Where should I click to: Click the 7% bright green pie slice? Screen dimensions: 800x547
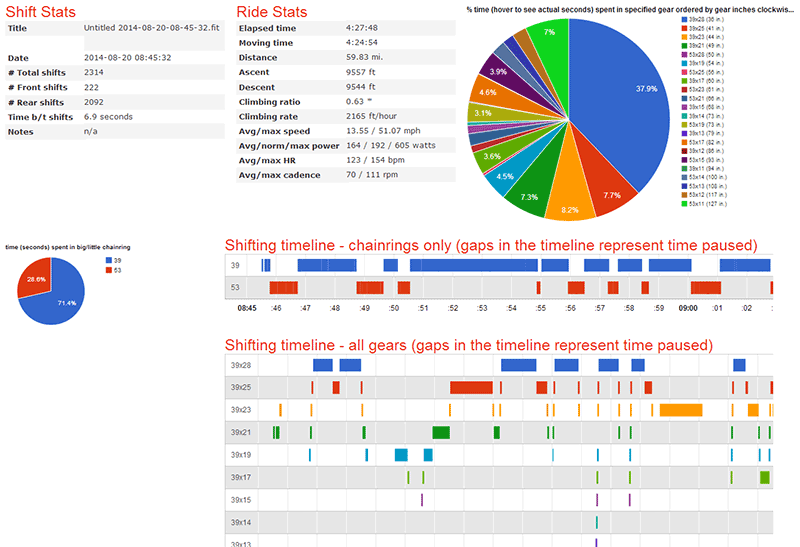pyautogui.click(x=550, y=40)
